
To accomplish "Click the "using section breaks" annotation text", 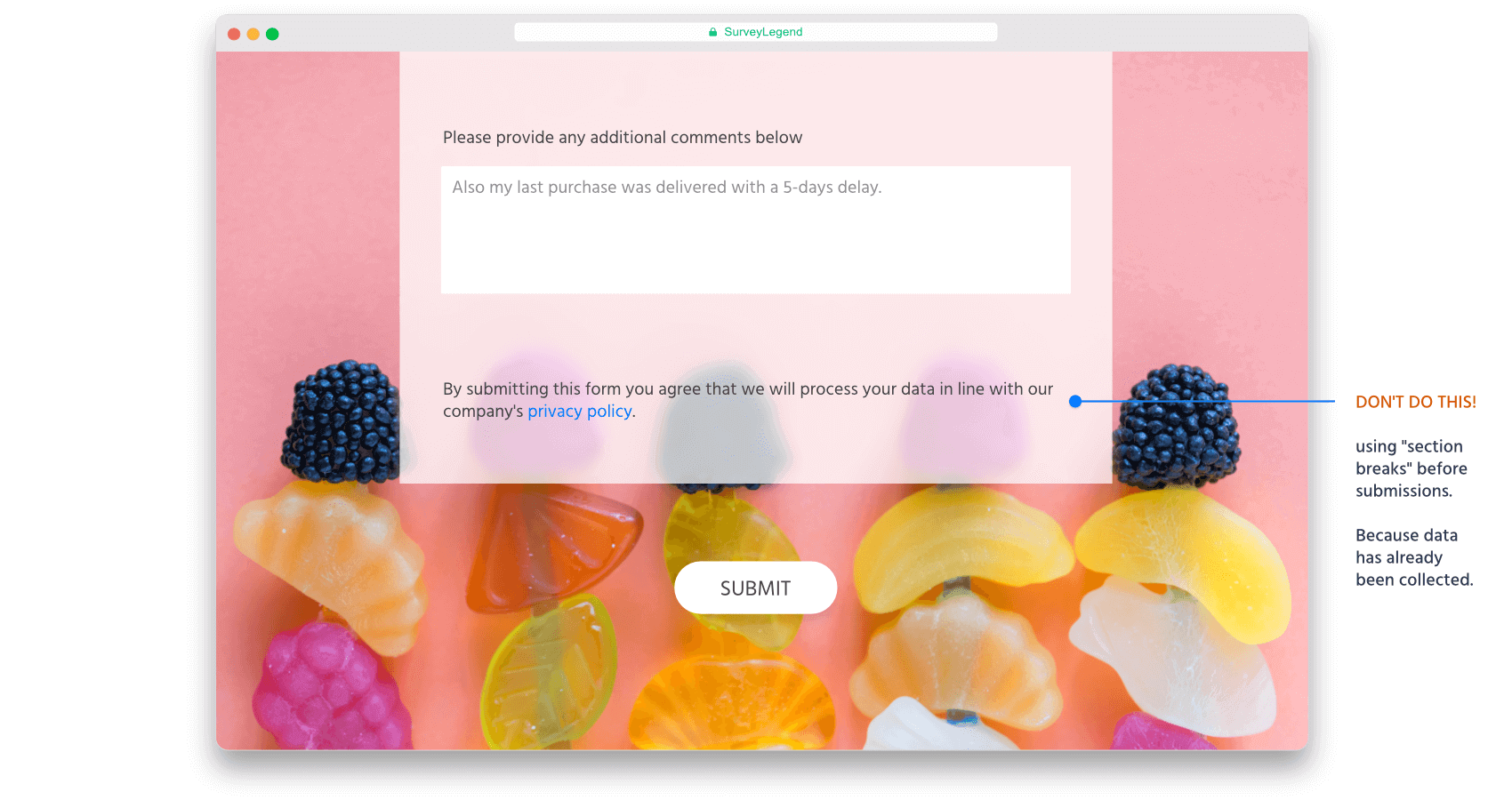I will tap(1411, 468).
